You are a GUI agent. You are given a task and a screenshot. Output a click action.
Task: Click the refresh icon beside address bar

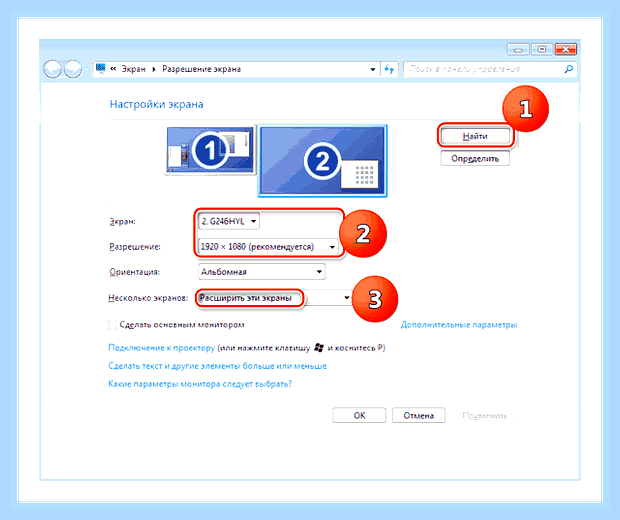(389, 69)
